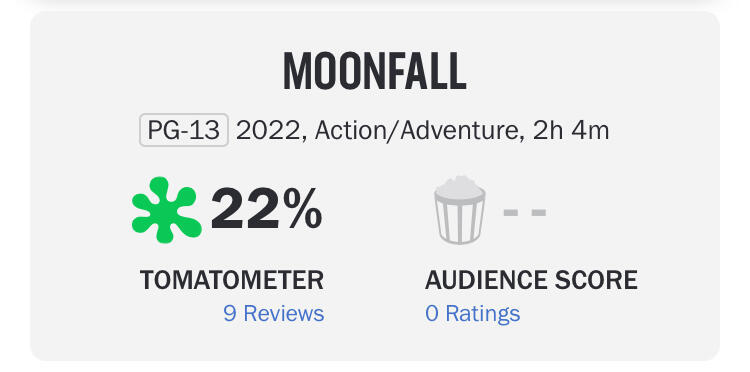Click the number 13 inside the rating badge
The width and height of the screenshot is (750, 372).
pos(205,130)
